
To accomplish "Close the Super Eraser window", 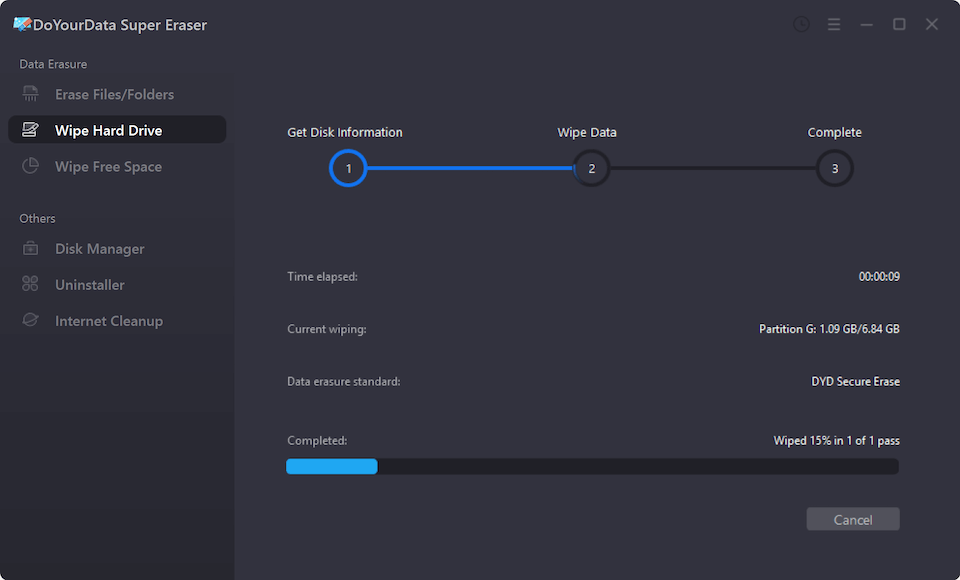I will (x=932, y=24).
